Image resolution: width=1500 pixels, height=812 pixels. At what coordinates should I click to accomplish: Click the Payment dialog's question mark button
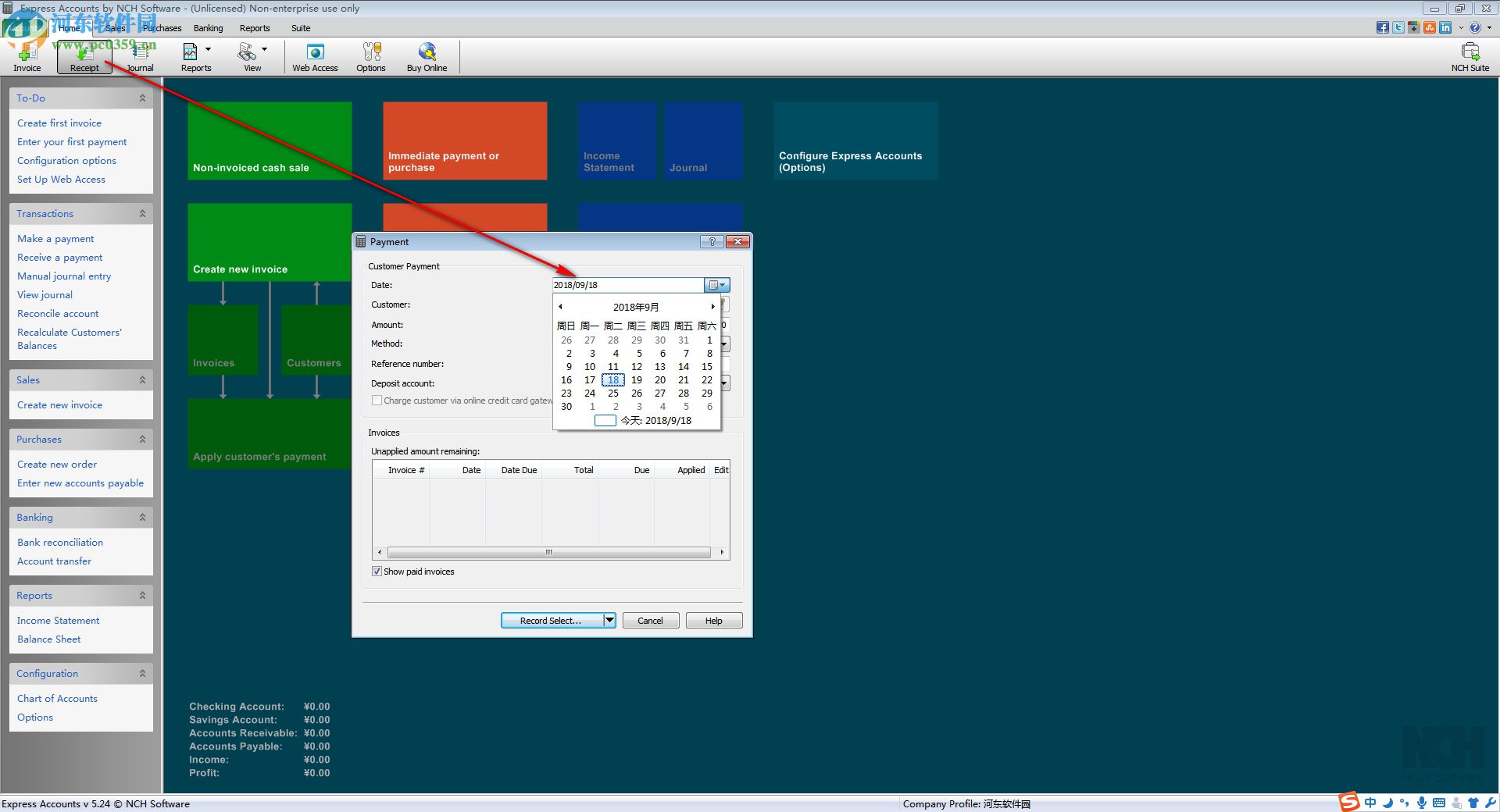712,242
